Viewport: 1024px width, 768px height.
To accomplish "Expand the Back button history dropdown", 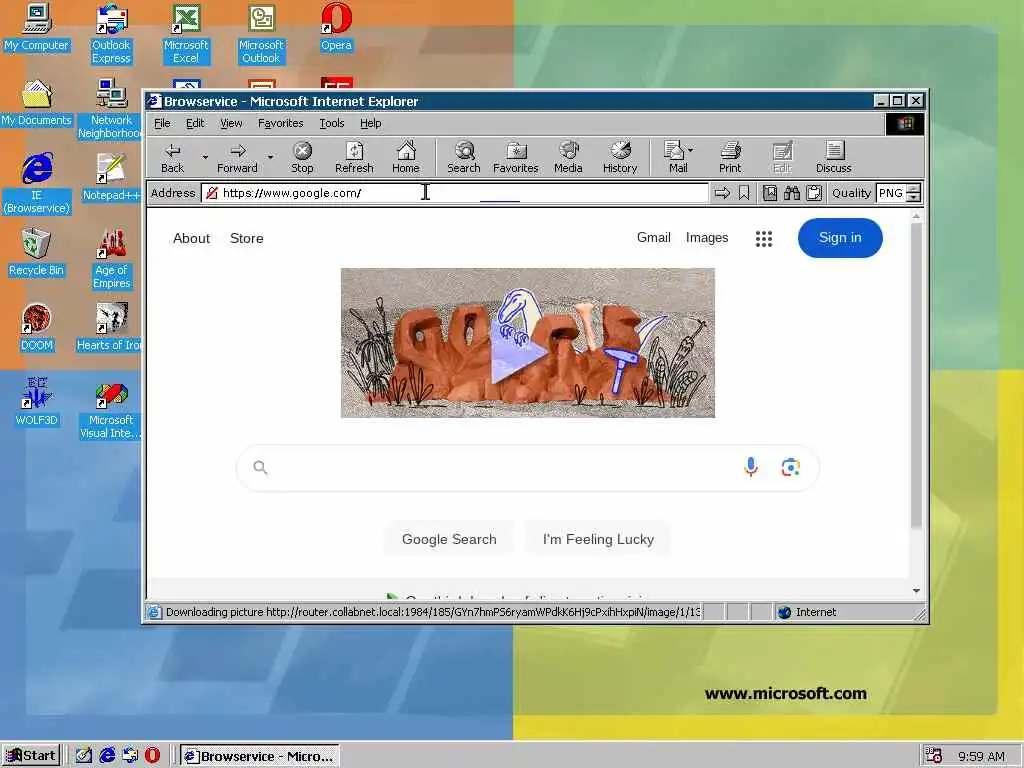I will [205, 157].
